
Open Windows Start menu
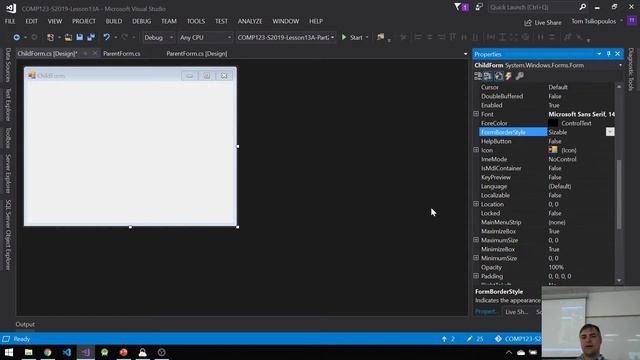(9, 352)
